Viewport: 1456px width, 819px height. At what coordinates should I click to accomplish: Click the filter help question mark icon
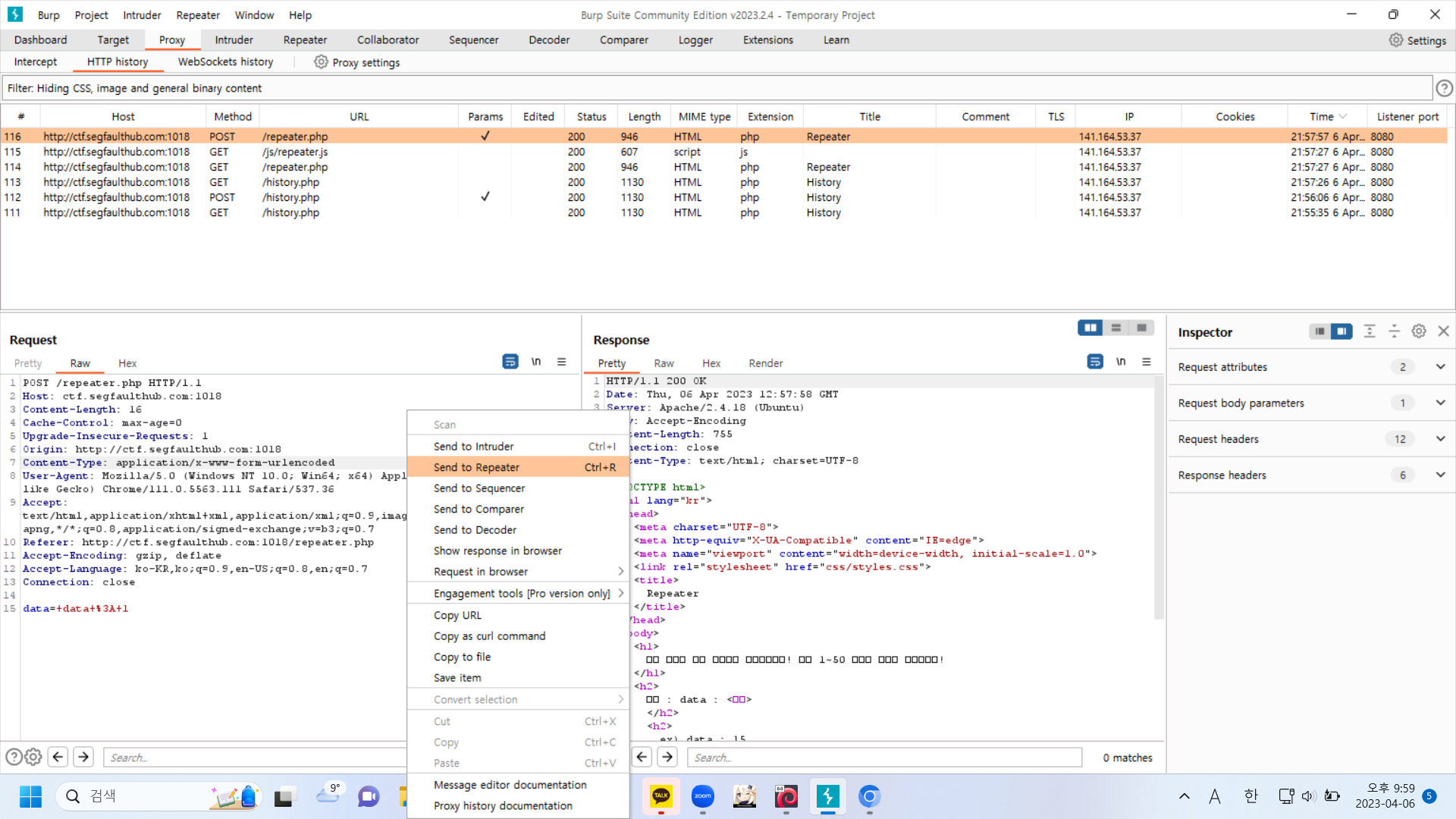click(1444, 89)
